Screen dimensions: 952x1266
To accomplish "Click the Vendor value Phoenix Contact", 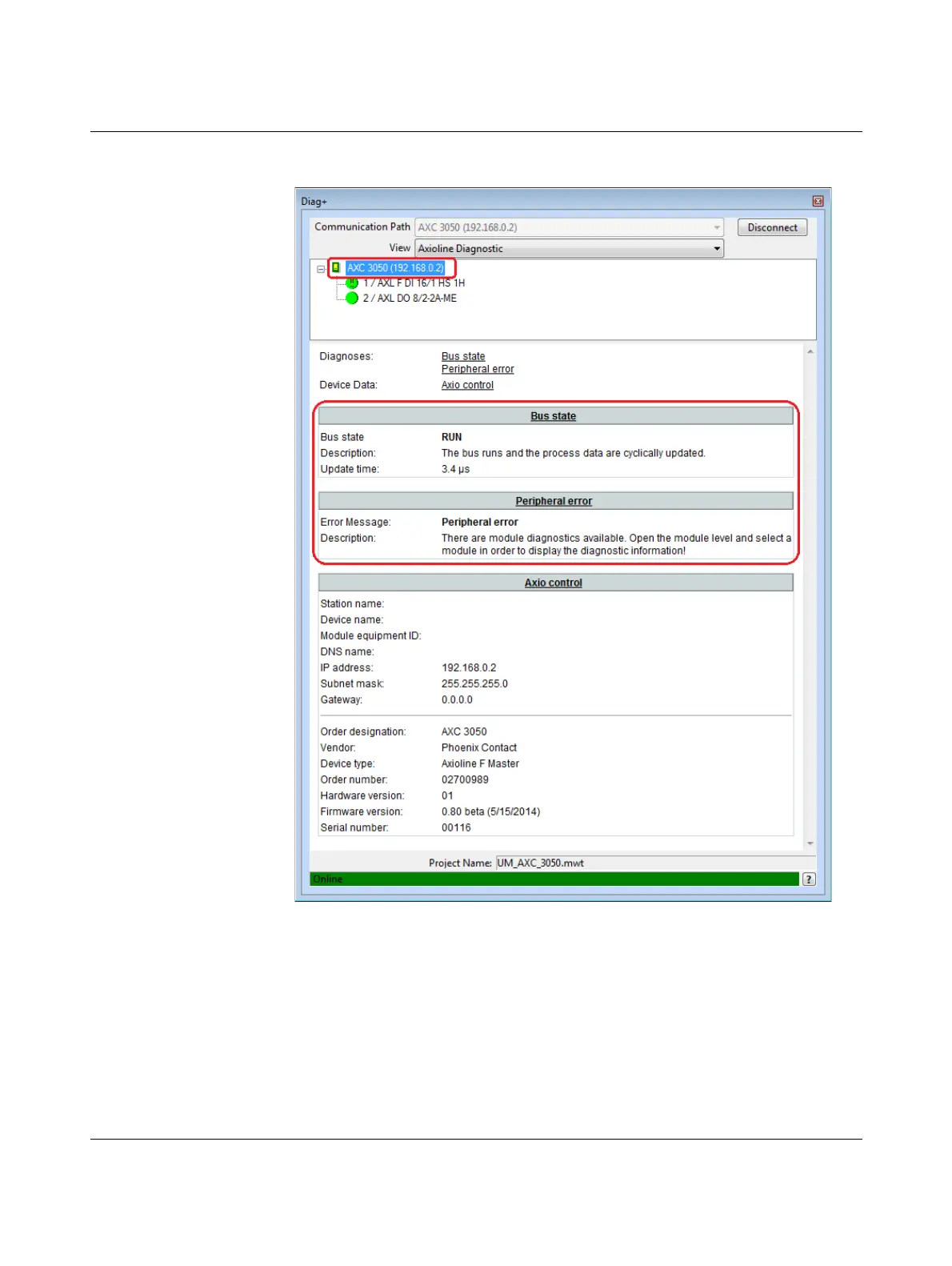I will click(479, 747).
